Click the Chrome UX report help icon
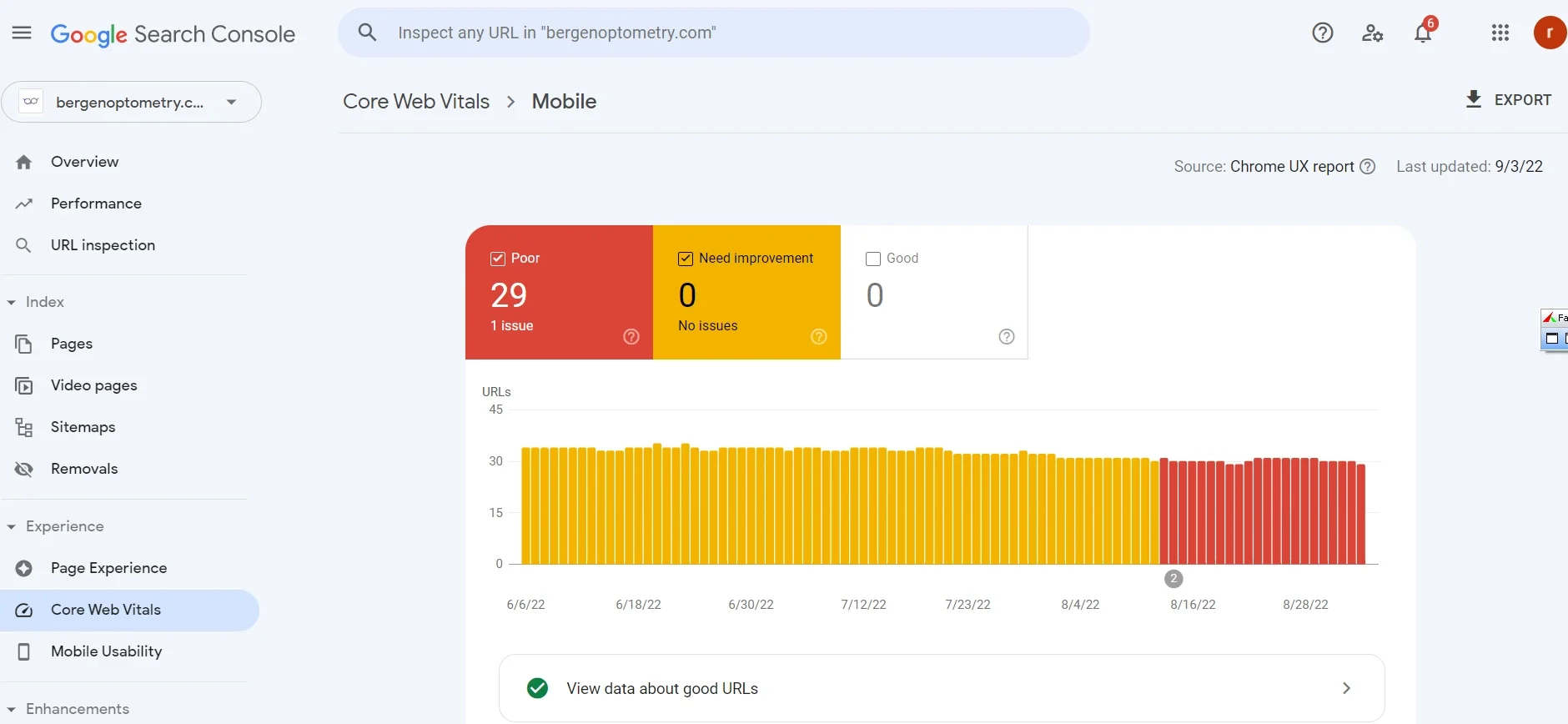The height and width of the screenshot is (724, 1568). (1368, 166)
